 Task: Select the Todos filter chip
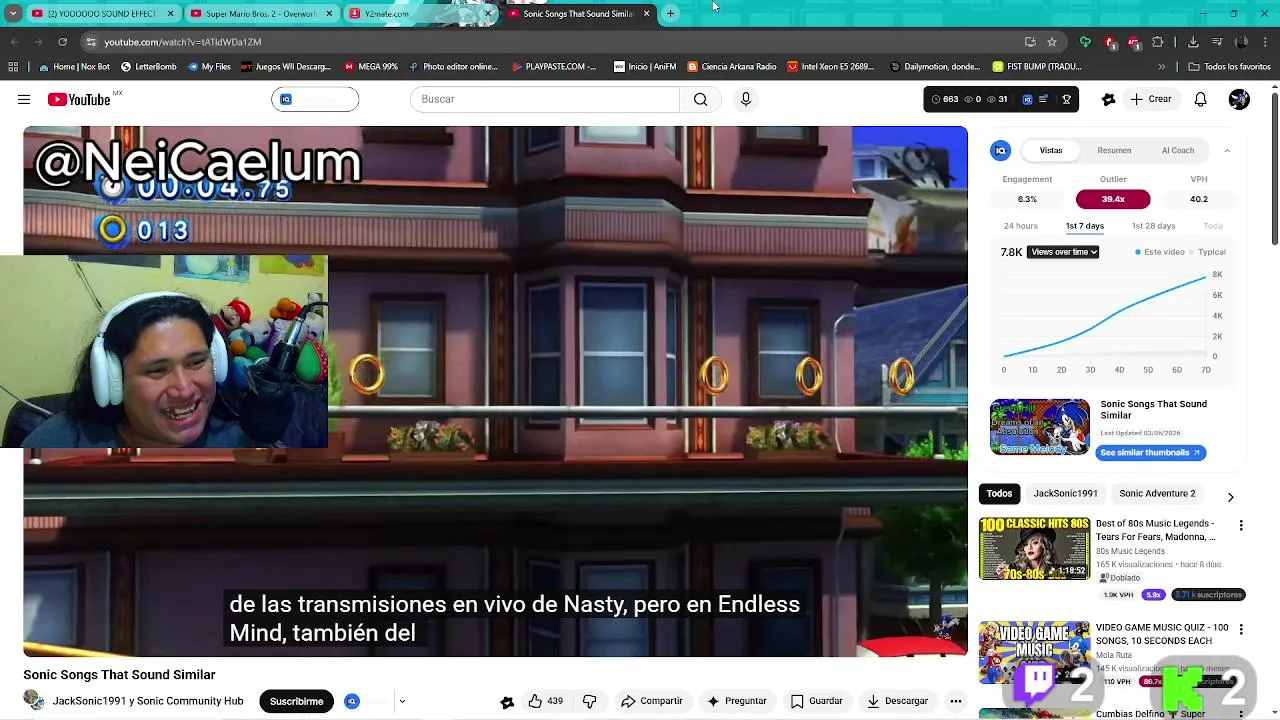999,493
